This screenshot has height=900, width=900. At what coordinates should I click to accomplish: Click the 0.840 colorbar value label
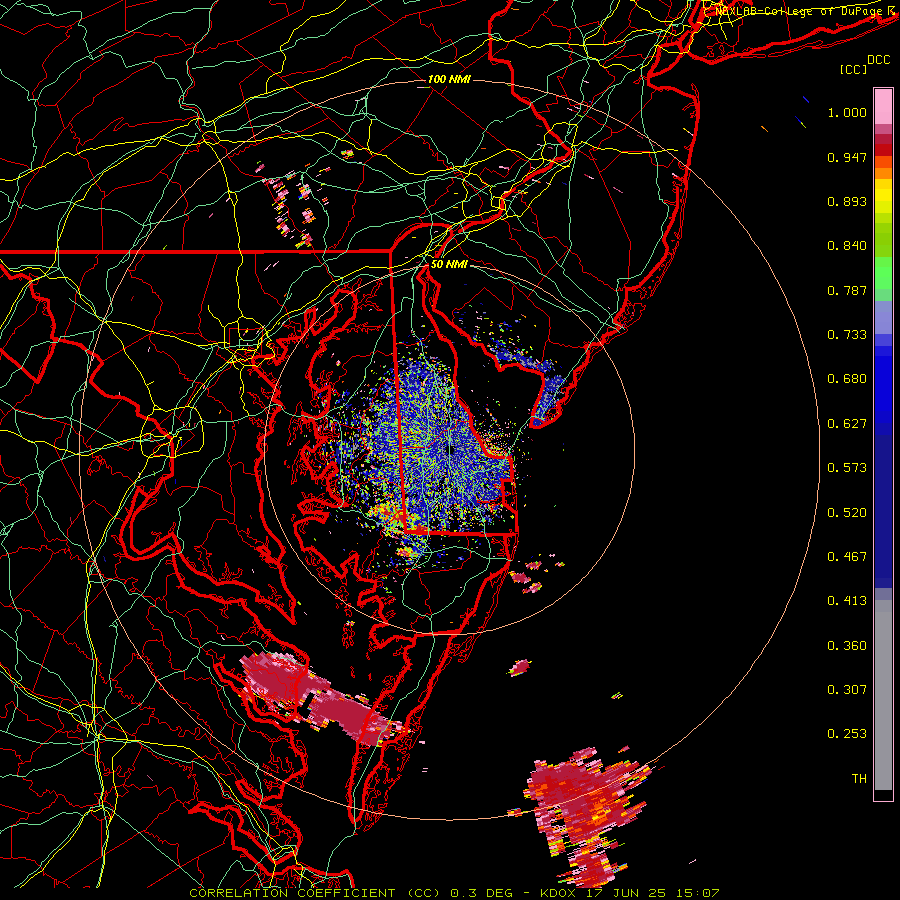click(x=847, y=246)
